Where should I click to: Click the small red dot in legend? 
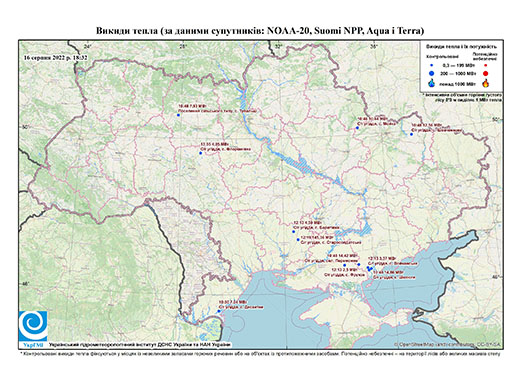point(485,65)
